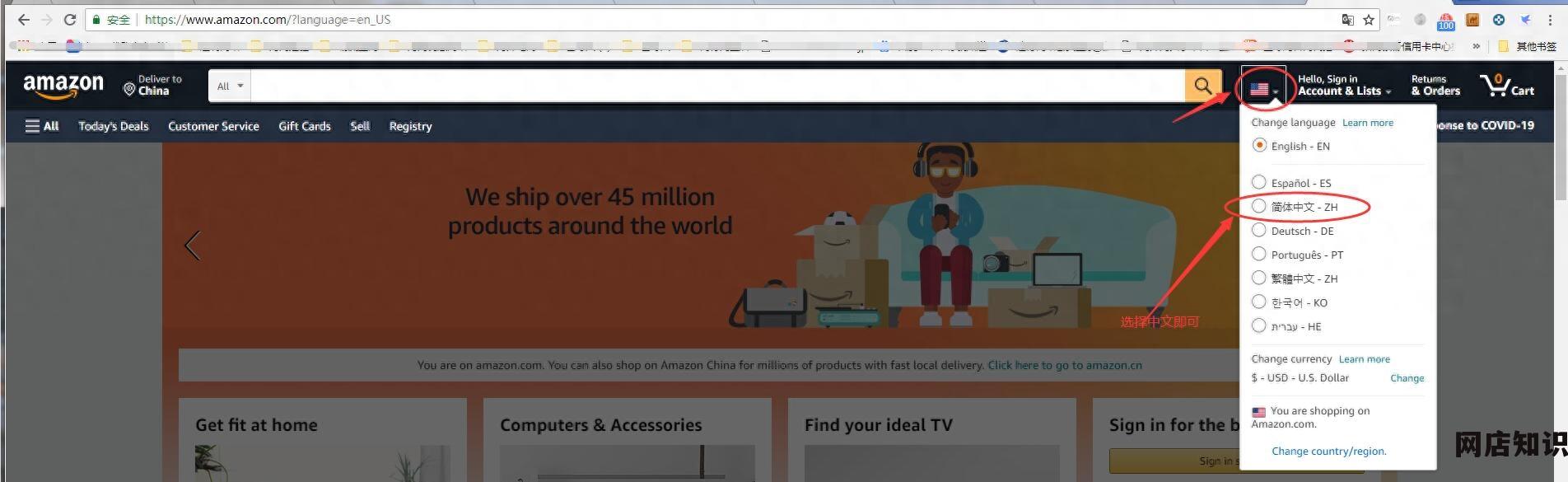The width and height of the screenshot is (1568, 482).
Task: Click the Amazon logo
Action: 63,85
